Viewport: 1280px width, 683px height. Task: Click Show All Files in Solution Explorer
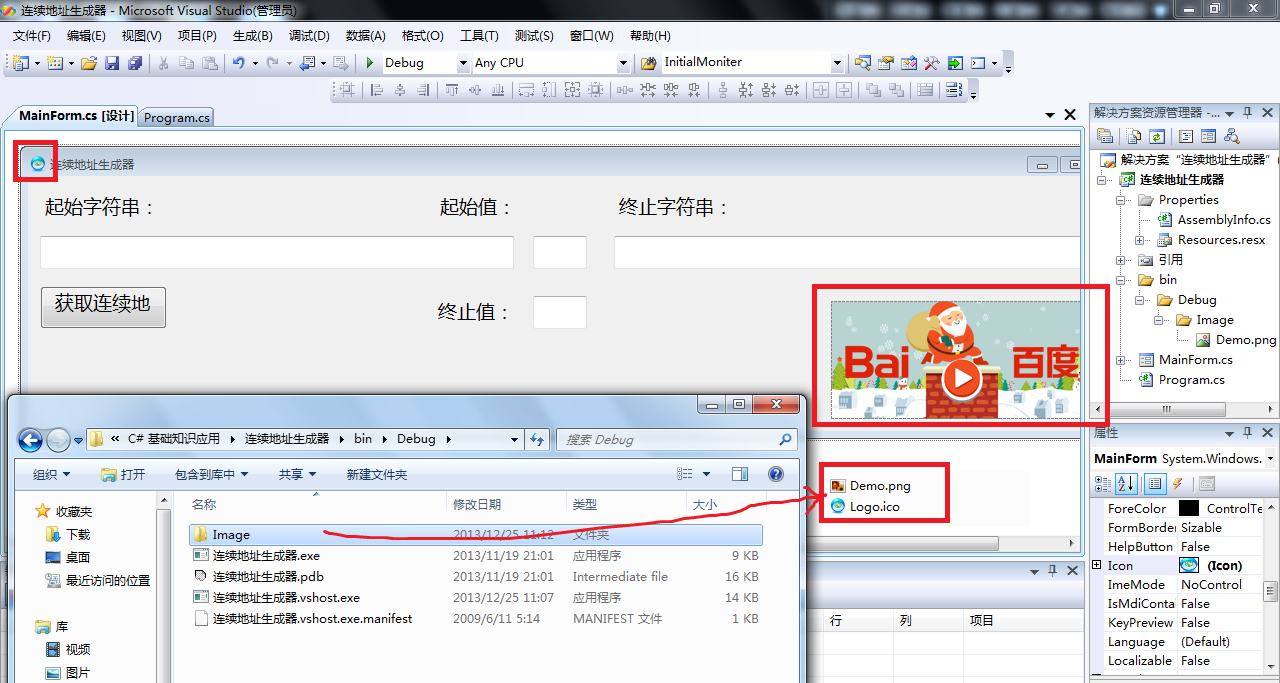(1134, 136)
